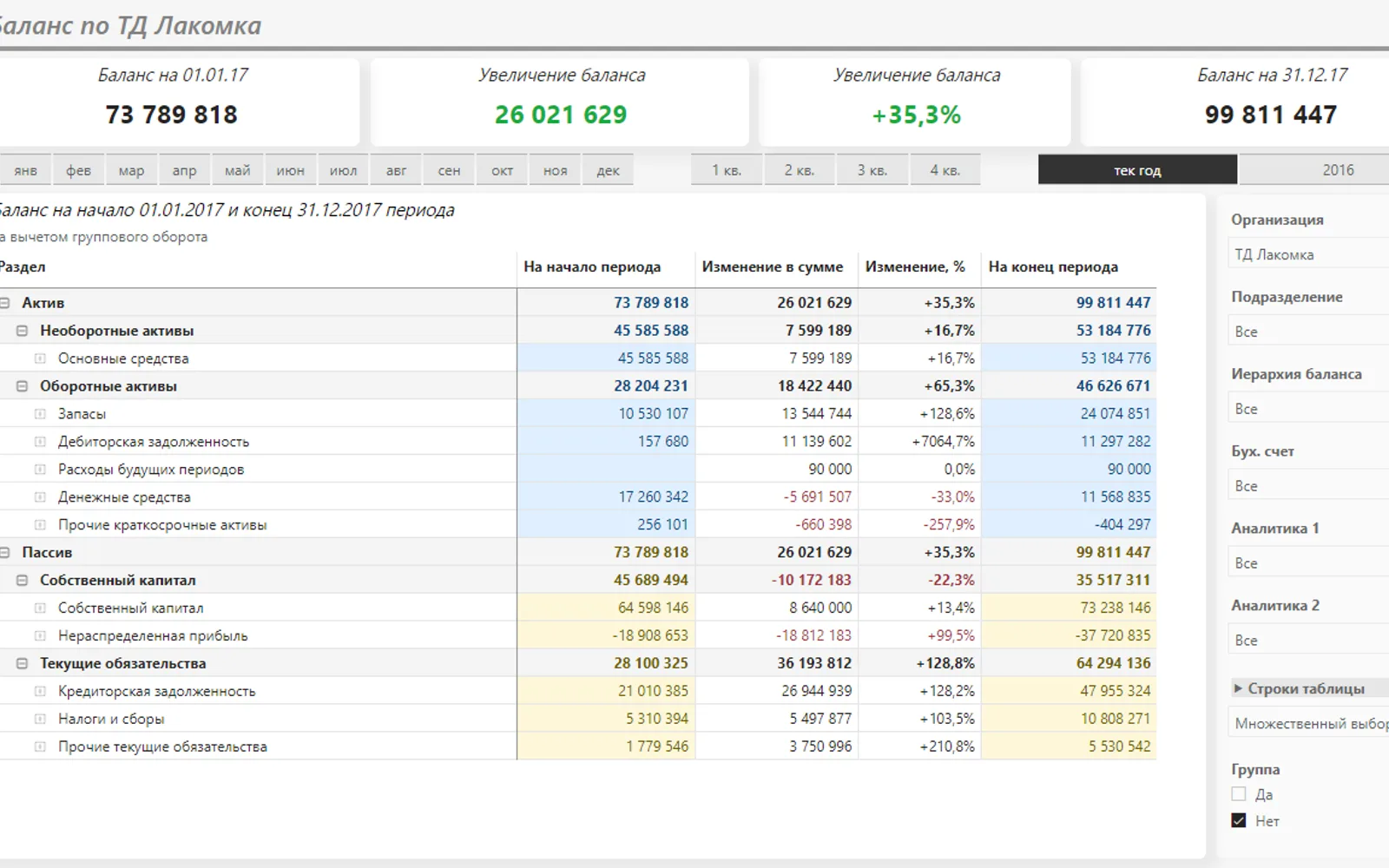Collapse the Оборотные активы group
Screen dimensions: 1389x868
coord(22,386)
